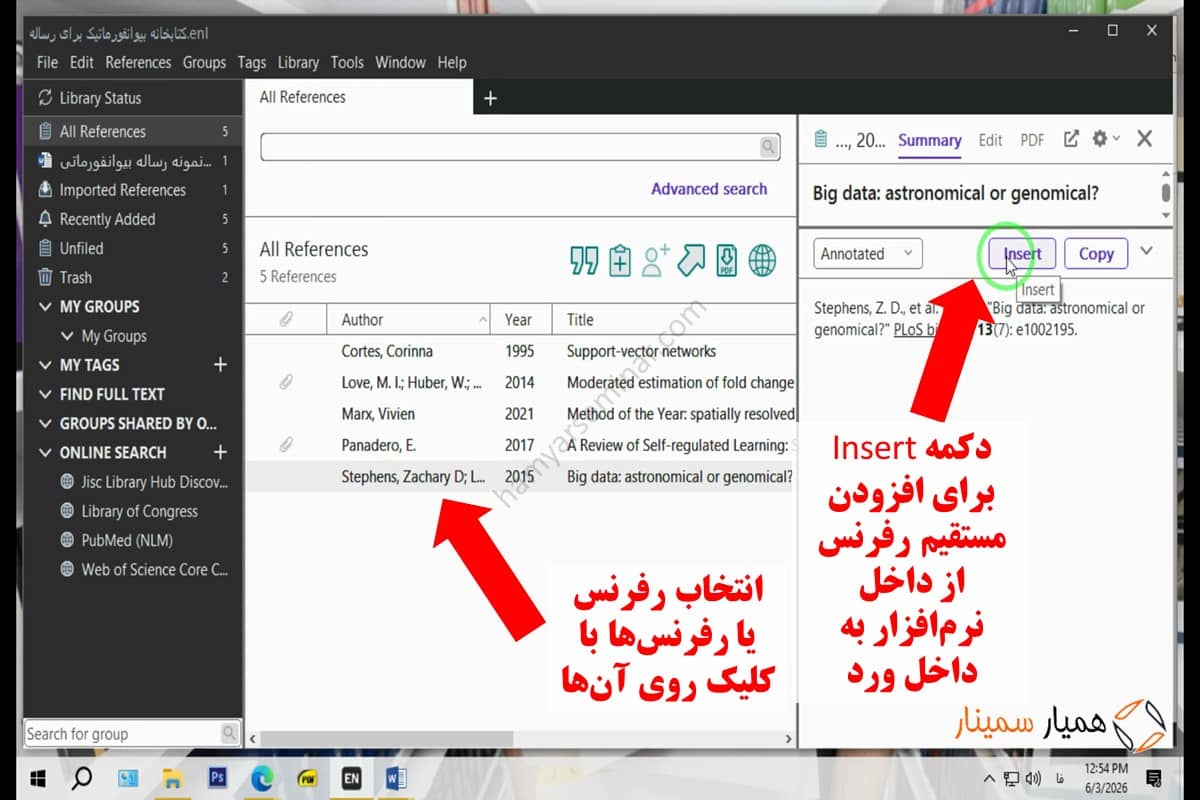Collapse the ONLINE SEARCH section
Viewport: 1200px width, 800px height.
[44, 452]
